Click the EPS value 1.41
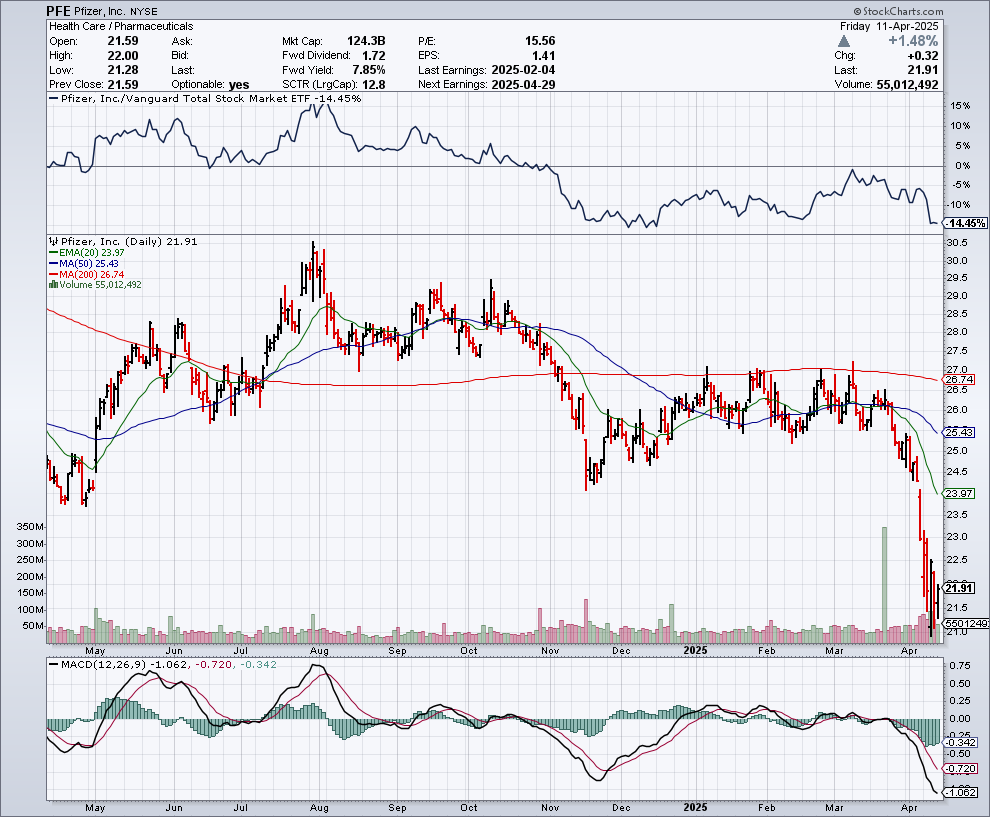 [544, 55]
